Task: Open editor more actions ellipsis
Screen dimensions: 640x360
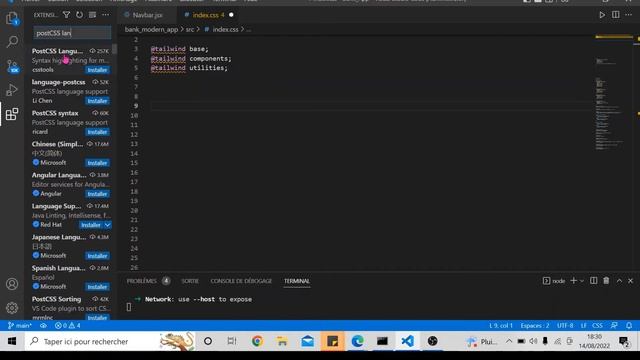Action: coord(629,15)
